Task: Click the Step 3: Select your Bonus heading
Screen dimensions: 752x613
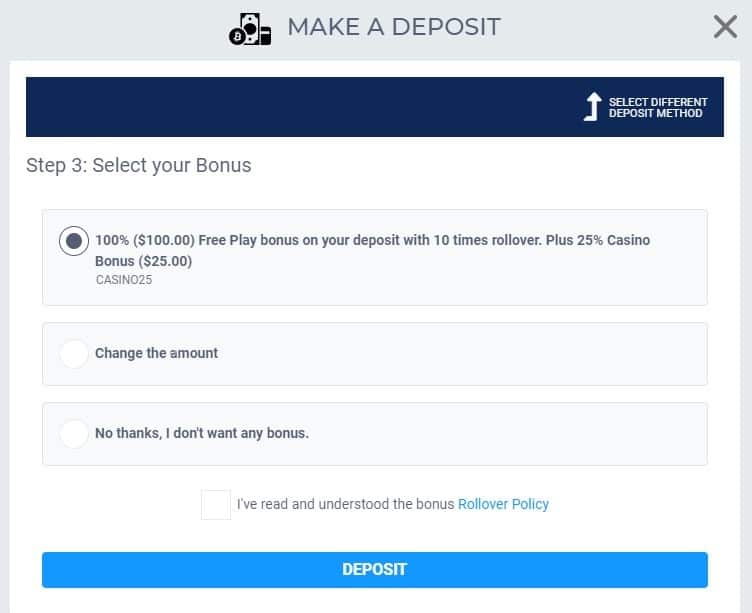Action: [139, 165]
